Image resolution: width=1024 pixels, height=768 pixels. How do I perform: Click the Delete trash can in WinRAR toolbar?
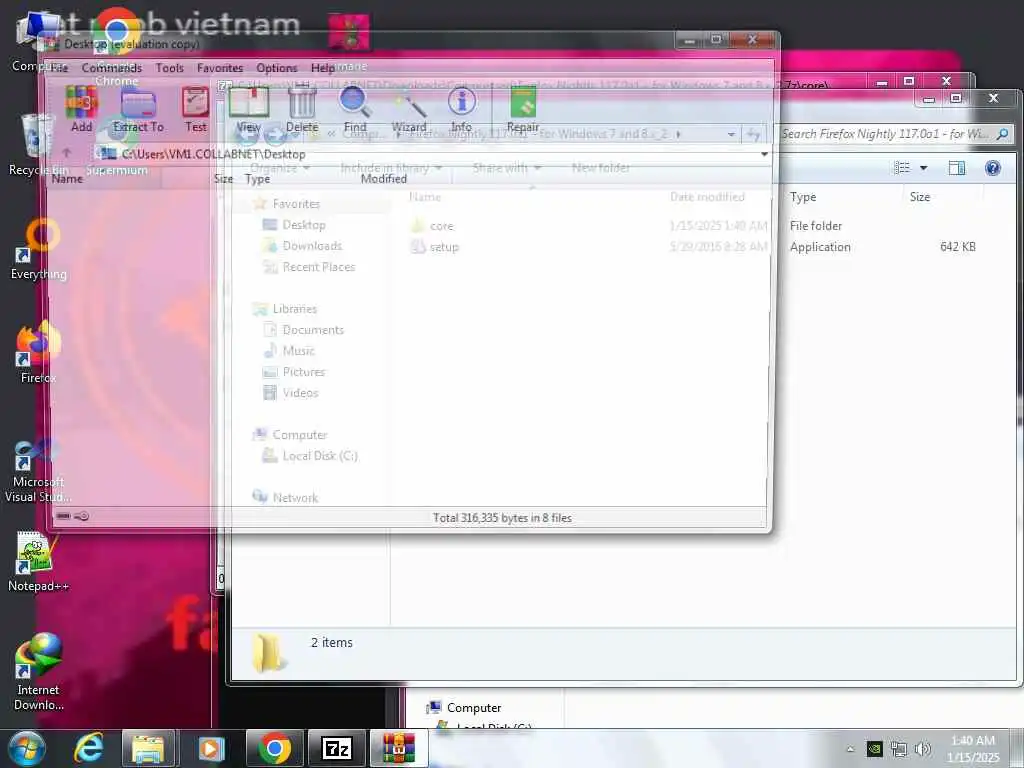[302, 108]
